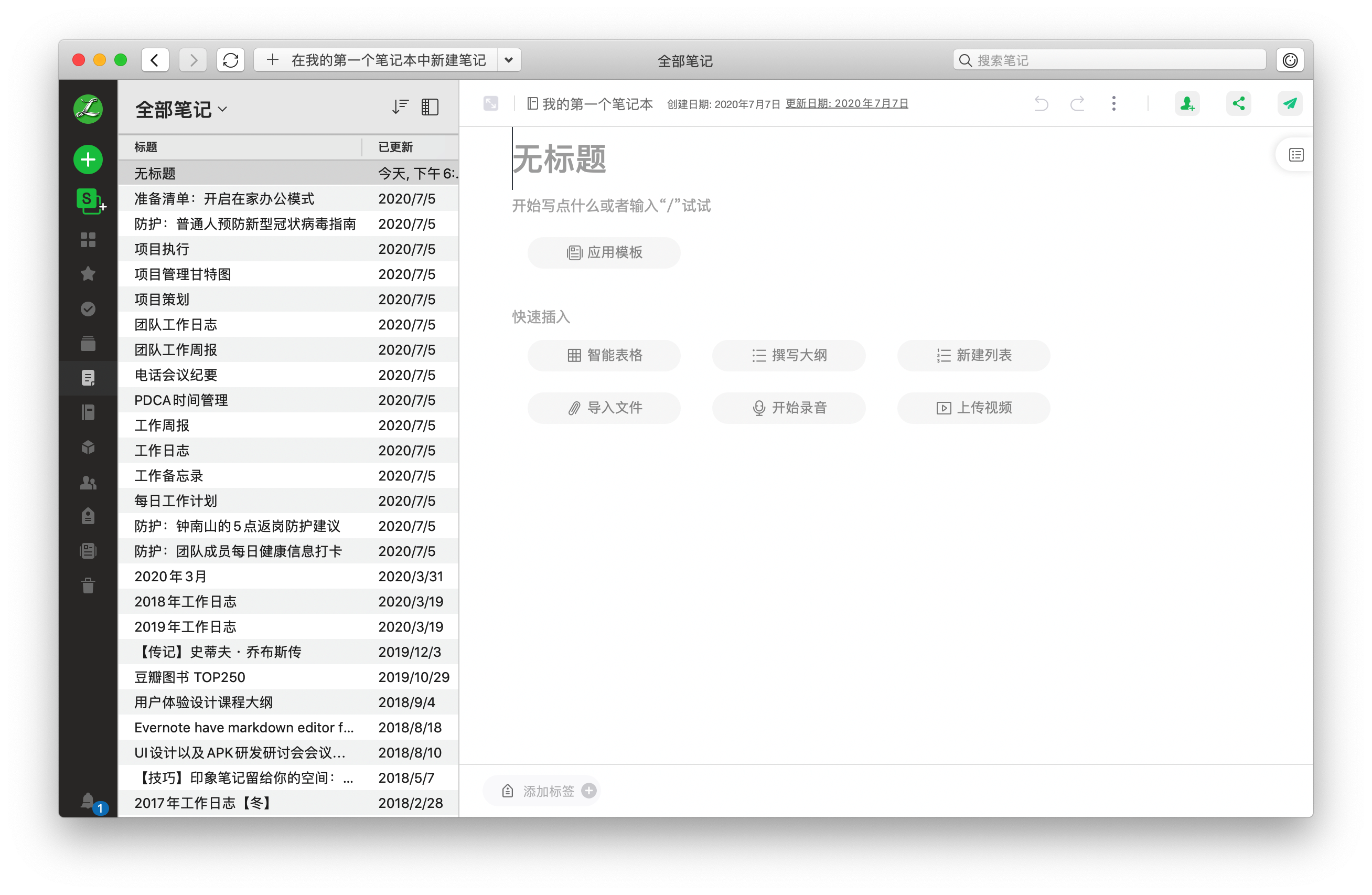Click the 上传视频 button
This screenshot has width=1372, height=895.
[x=973, y=408]
